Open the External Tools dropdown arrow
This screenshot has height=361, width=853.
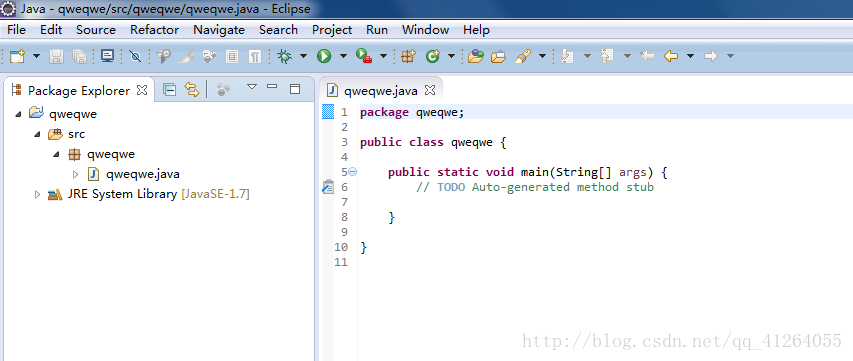[x=383, y=56]
